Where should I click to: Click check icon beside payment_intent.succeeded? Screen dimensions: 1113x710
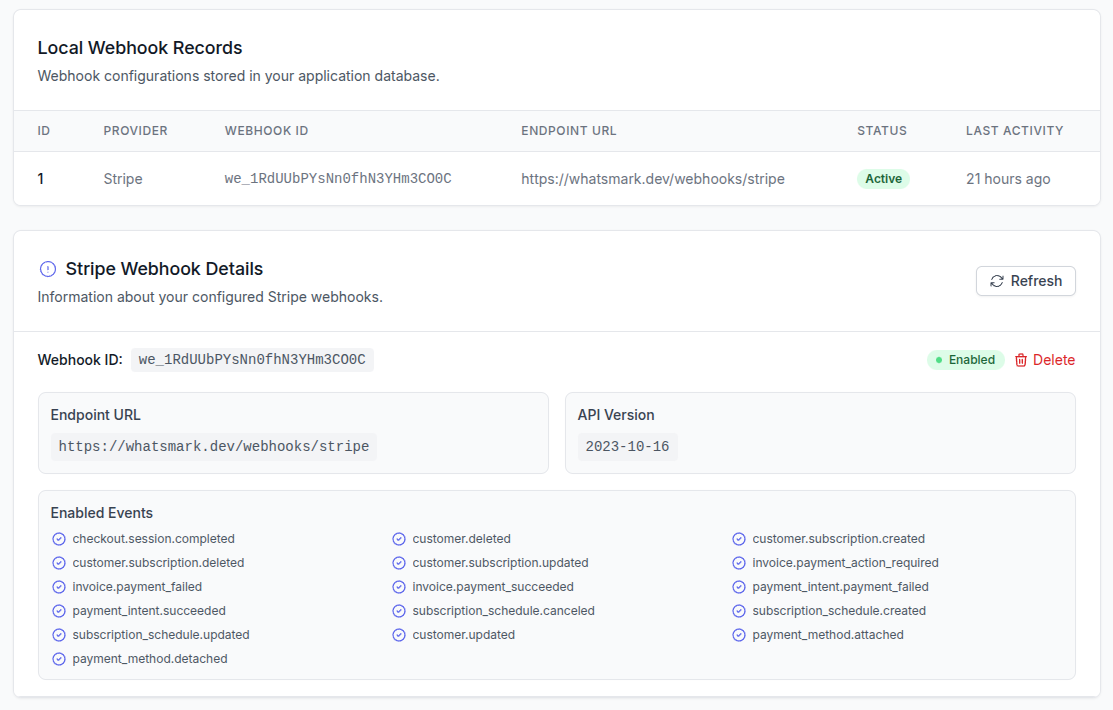(59, 611)
